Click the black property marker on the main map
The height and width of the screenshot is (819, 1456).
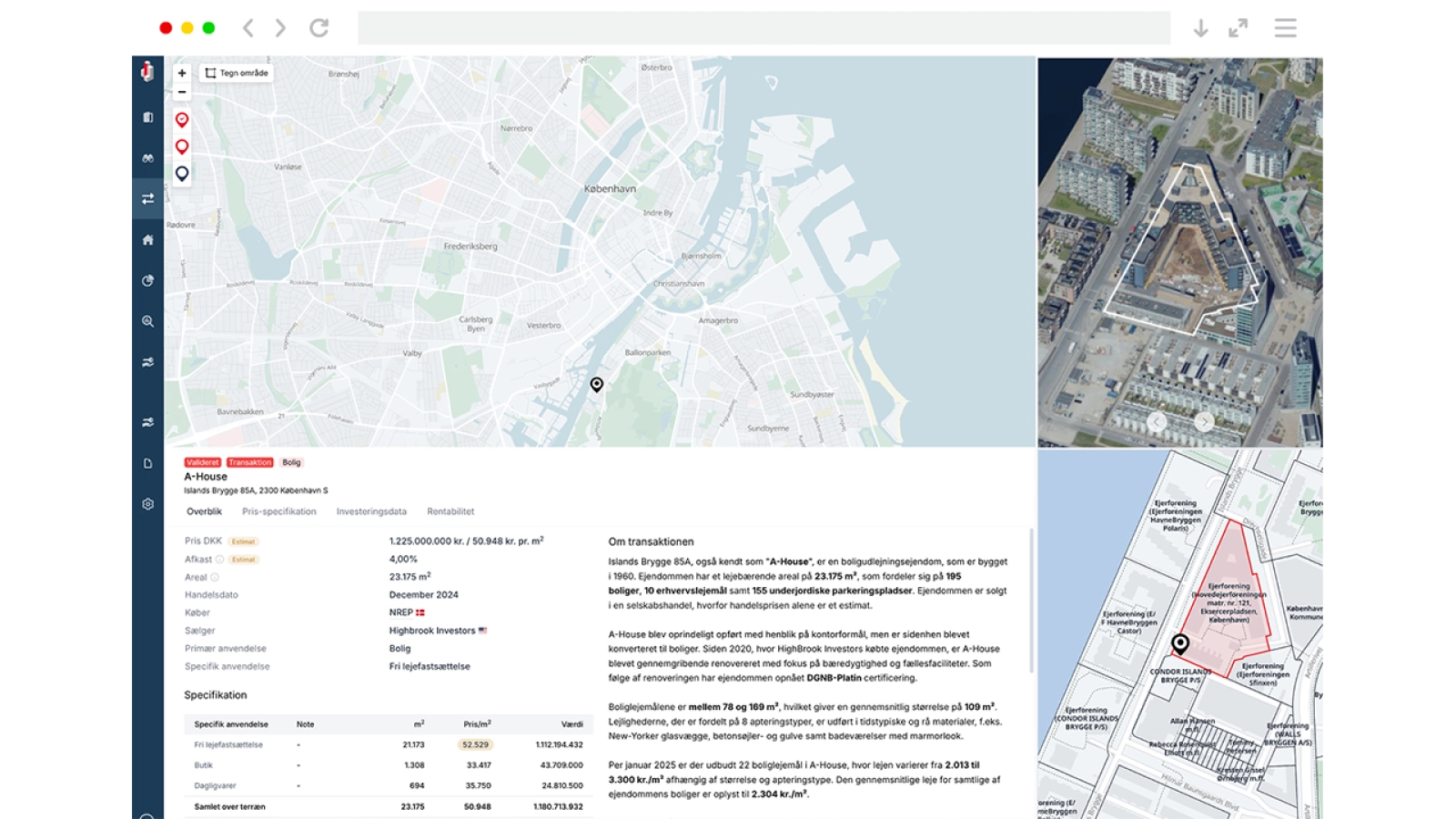click(597, 384)
